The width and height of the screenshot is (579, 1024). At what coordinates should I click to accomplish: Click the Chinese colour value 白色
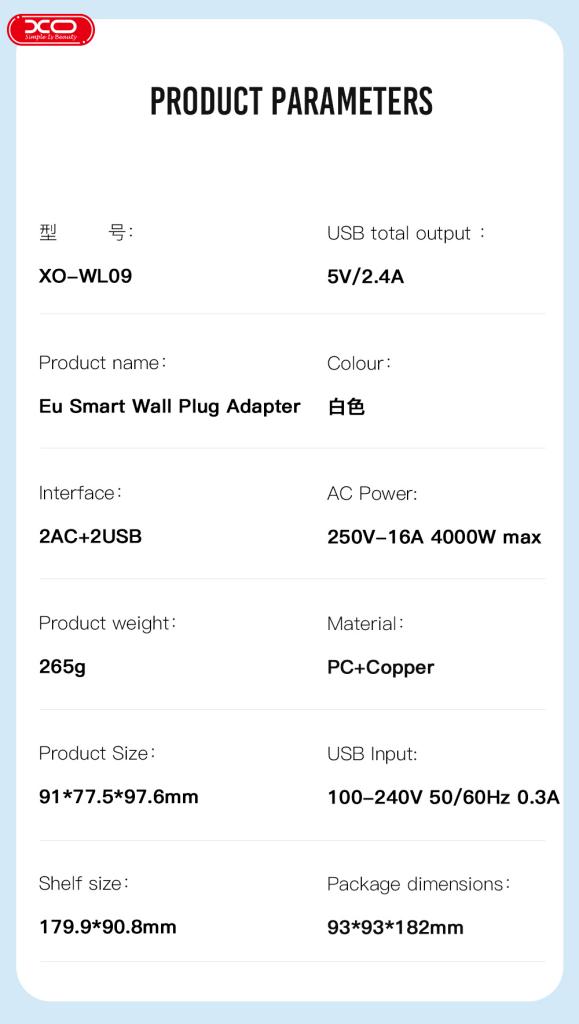tap(346, 408)
